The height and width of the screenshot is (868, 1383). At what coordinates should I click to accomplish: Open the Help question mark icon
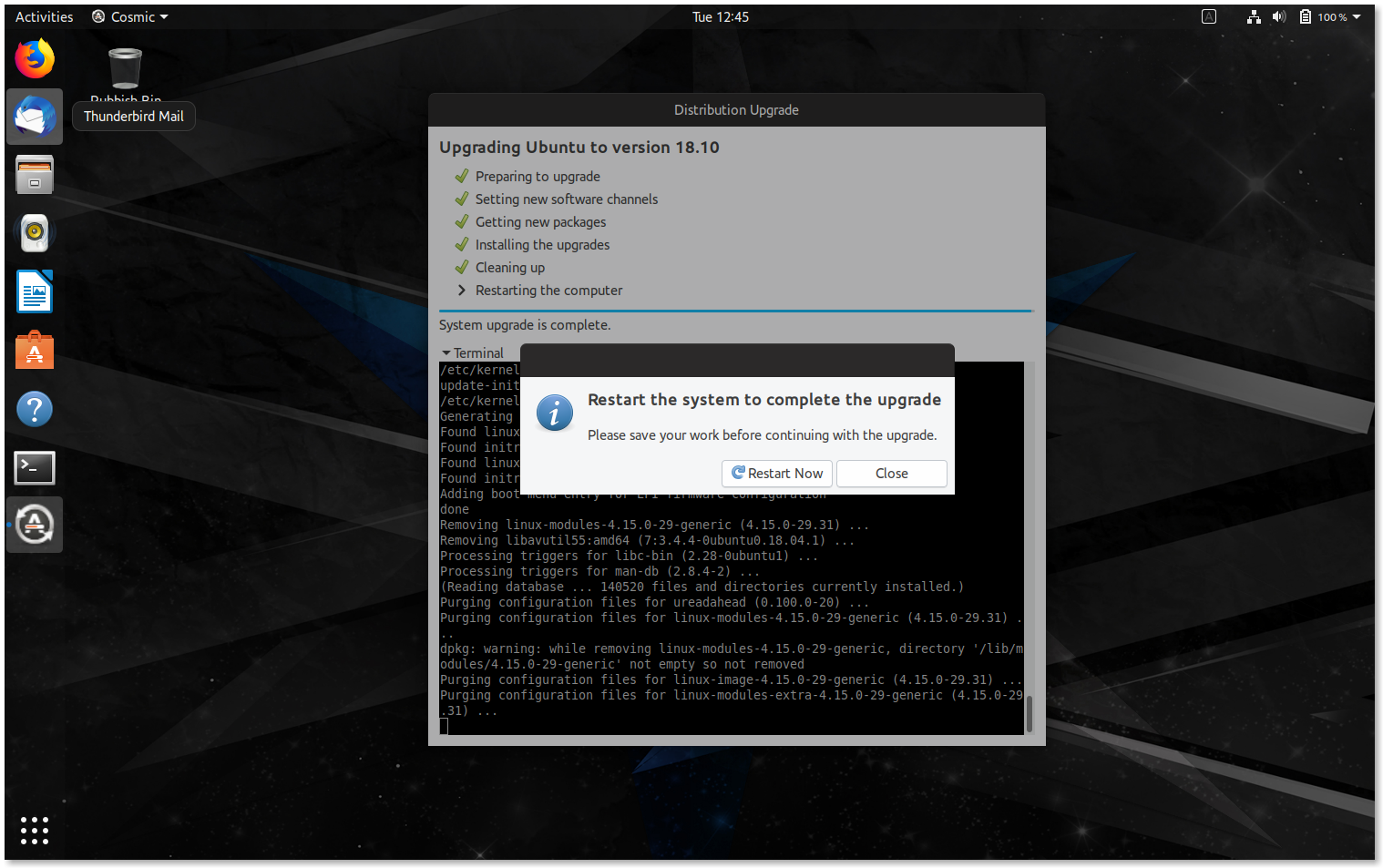(35, 409)
